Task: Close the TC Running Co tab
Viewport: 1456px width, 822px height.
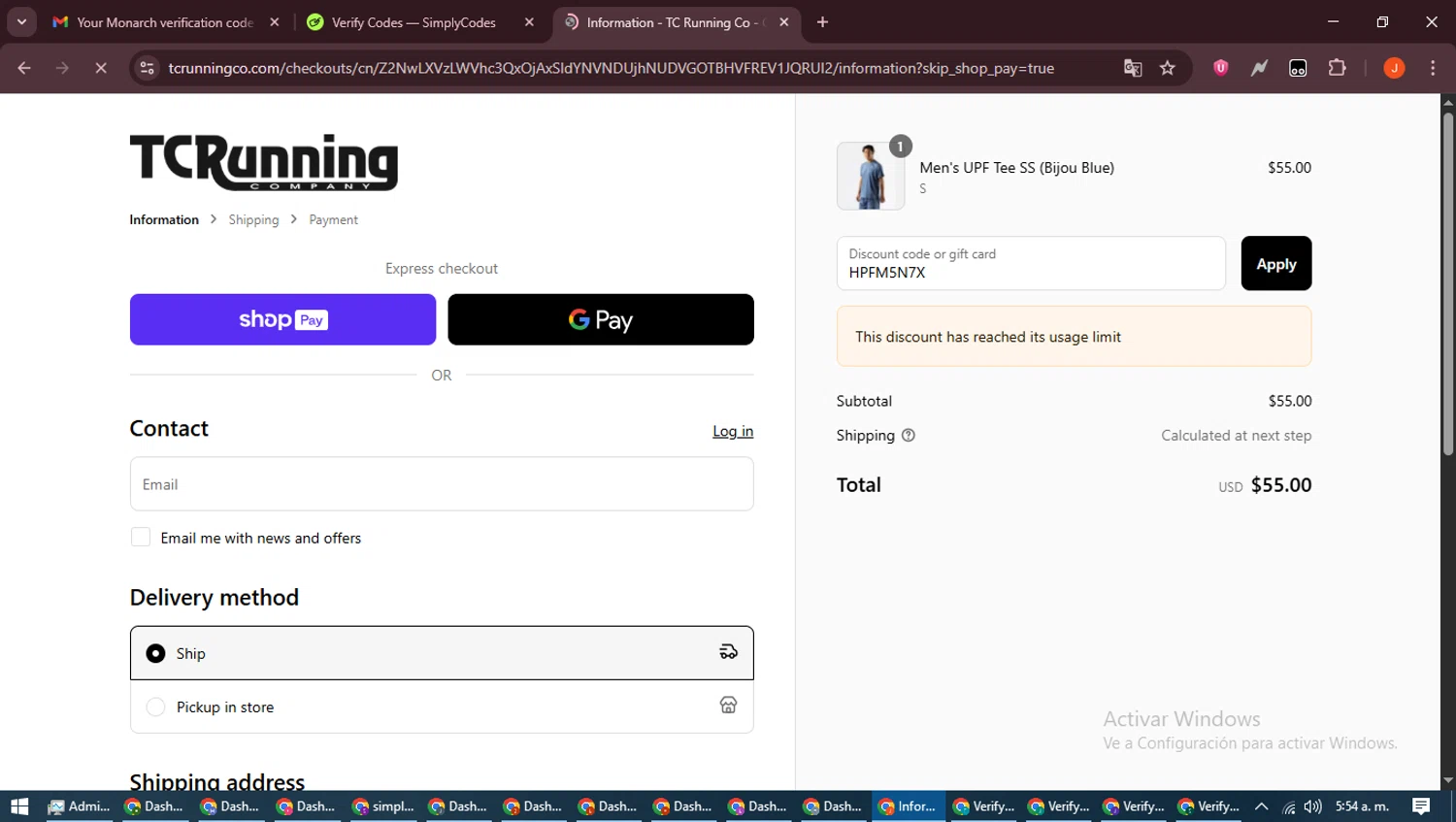Action: [784, 21]
